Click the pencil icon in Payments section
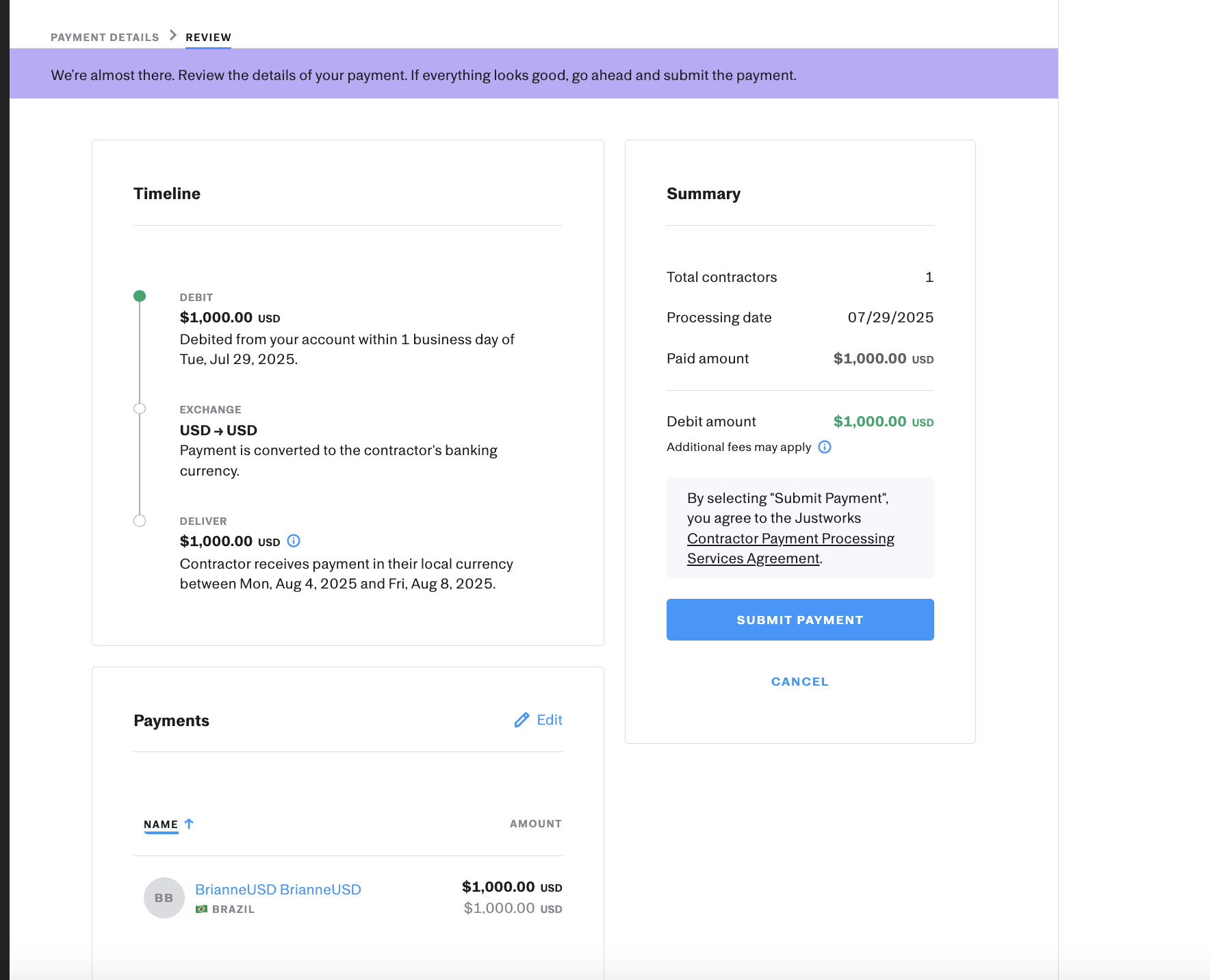The height and width of the screenshot is (980, 1210). [522, 720]
